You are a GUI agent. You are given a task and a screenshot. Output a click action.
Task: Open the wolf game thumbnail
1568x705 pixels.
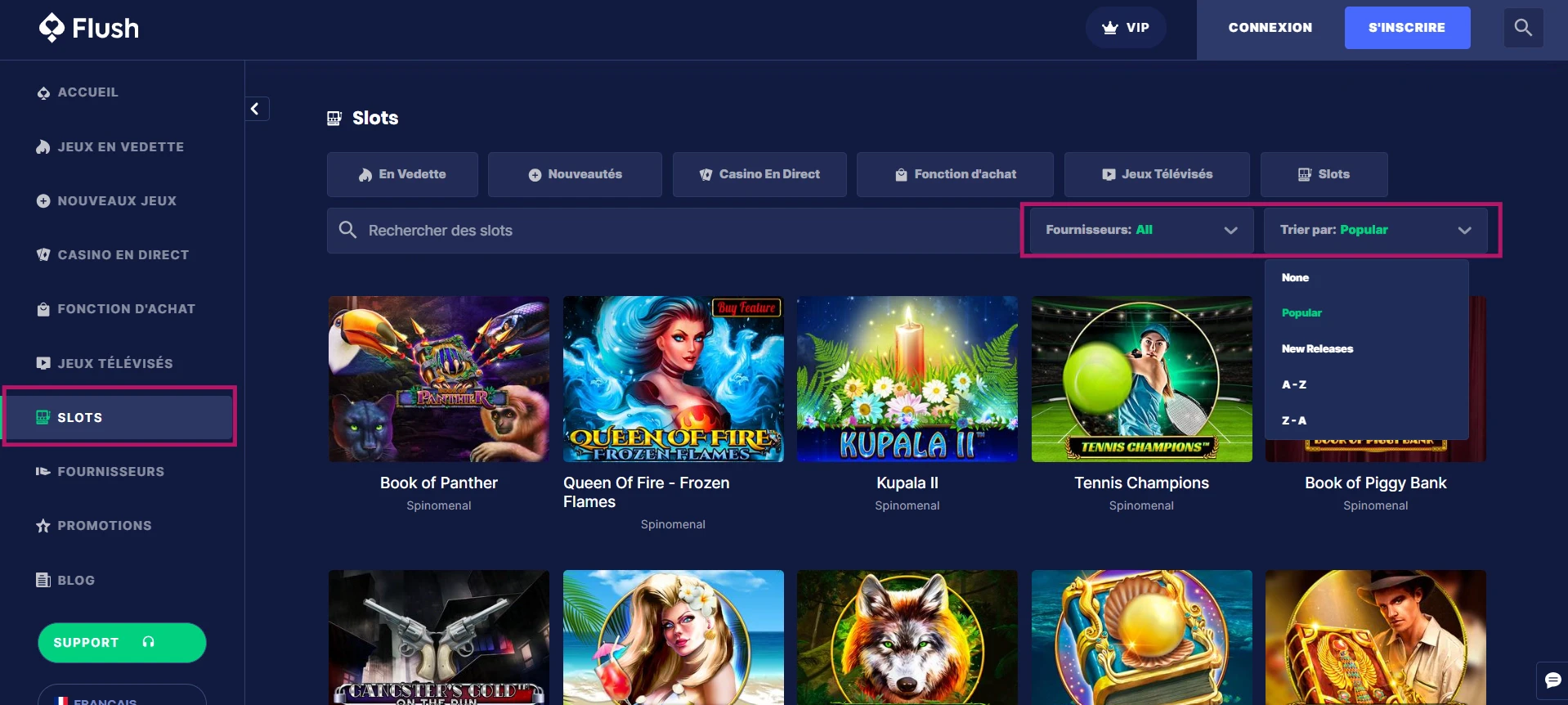coord(907,638)
